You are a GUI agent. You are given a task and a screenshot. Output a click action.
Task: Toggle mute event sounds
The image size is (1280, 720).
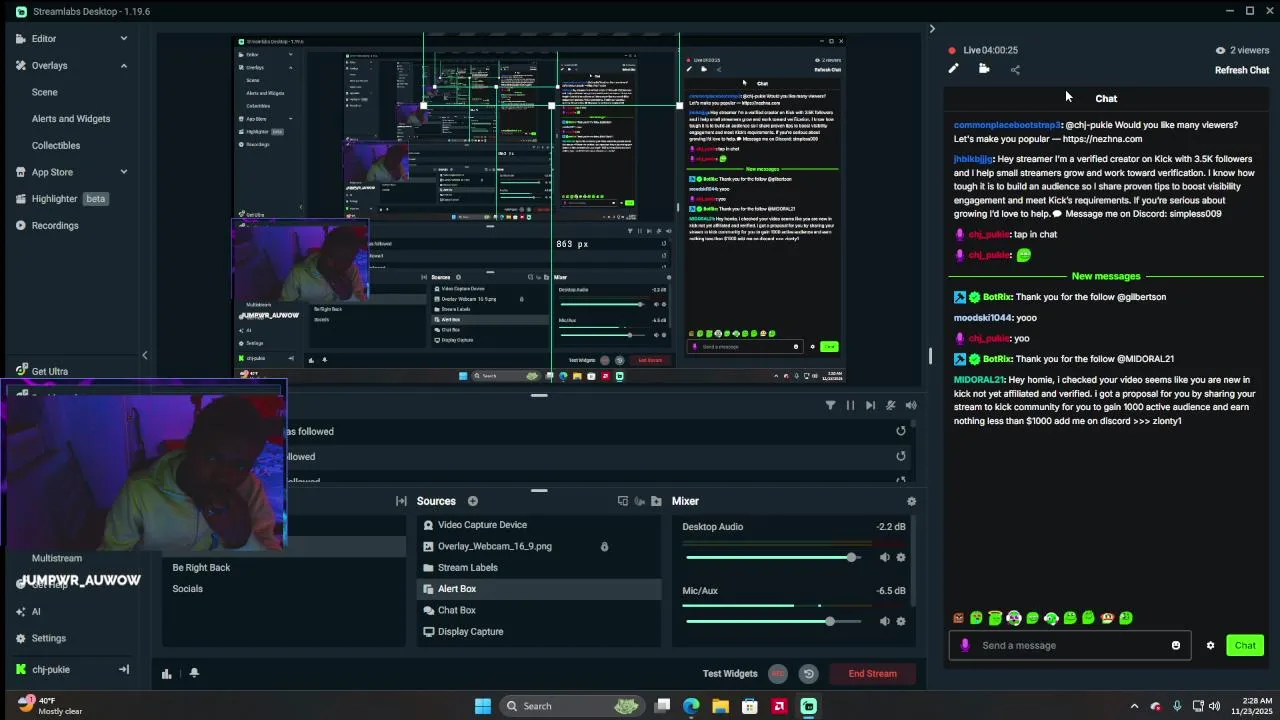pyautogui.click(x=890, y=405)
